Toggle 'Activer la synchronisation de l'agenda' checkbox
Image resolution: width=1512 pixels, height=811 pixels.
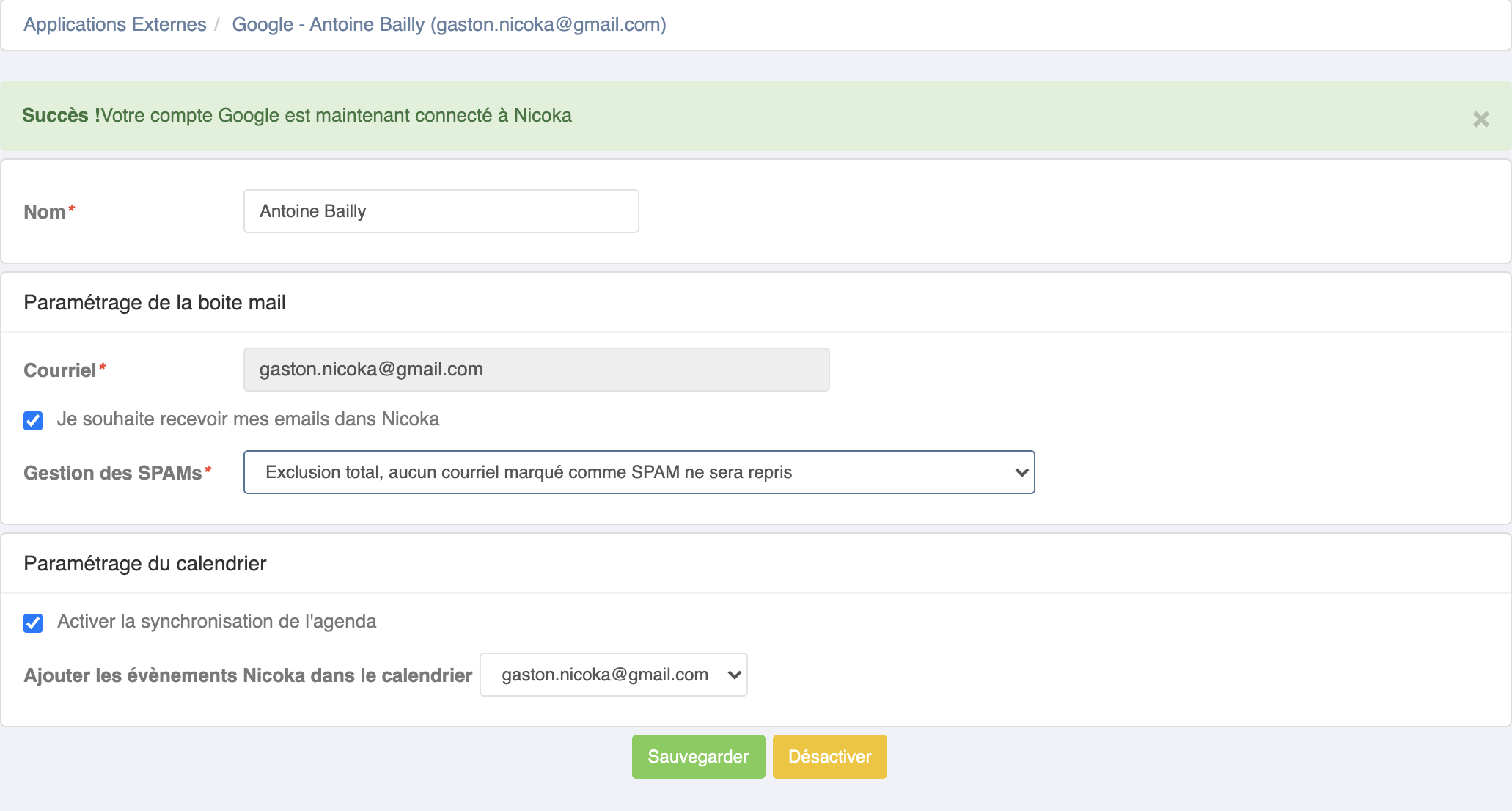33,623
